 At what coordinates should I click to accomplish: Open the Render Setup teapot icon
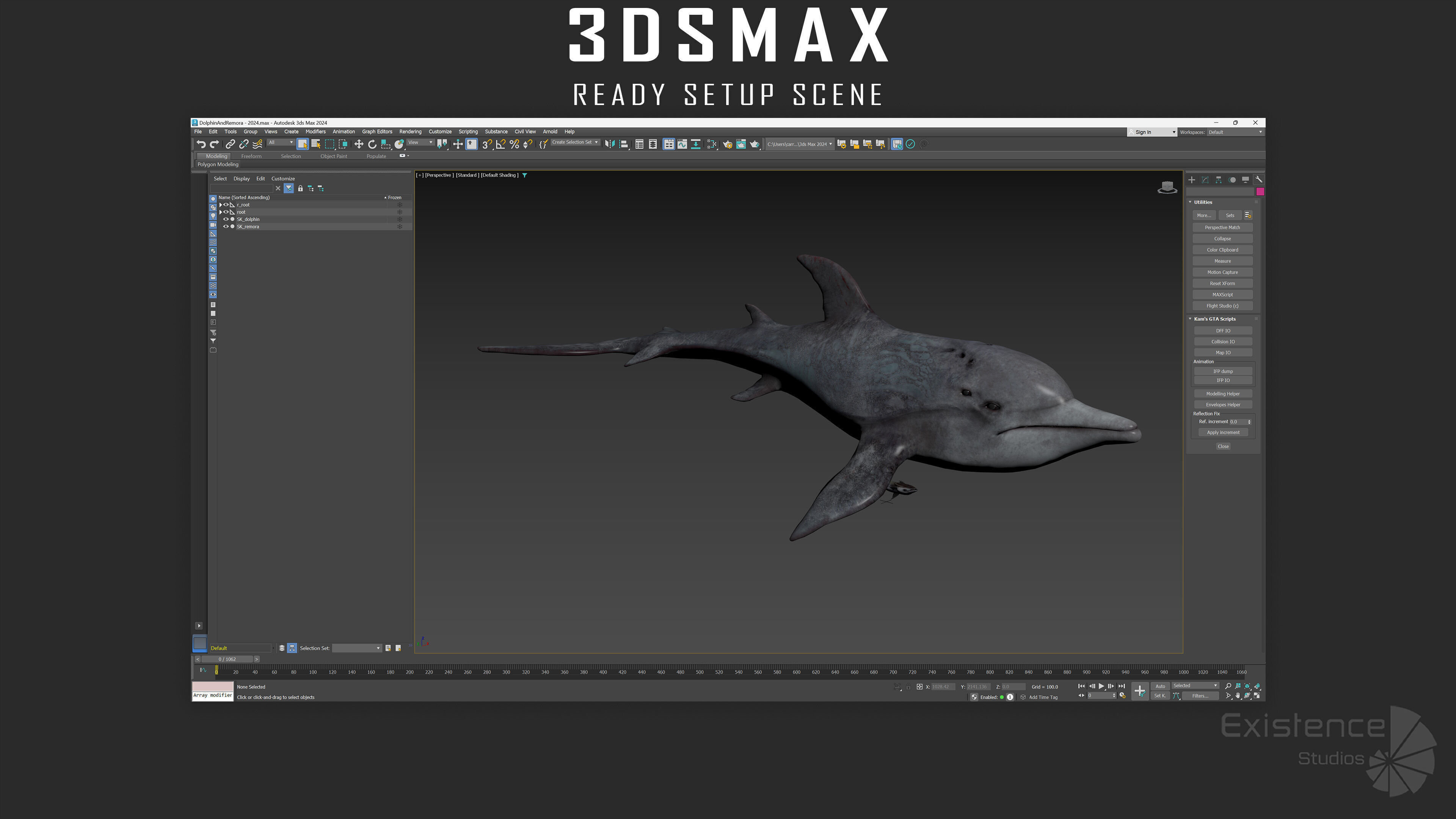[728, 144]
